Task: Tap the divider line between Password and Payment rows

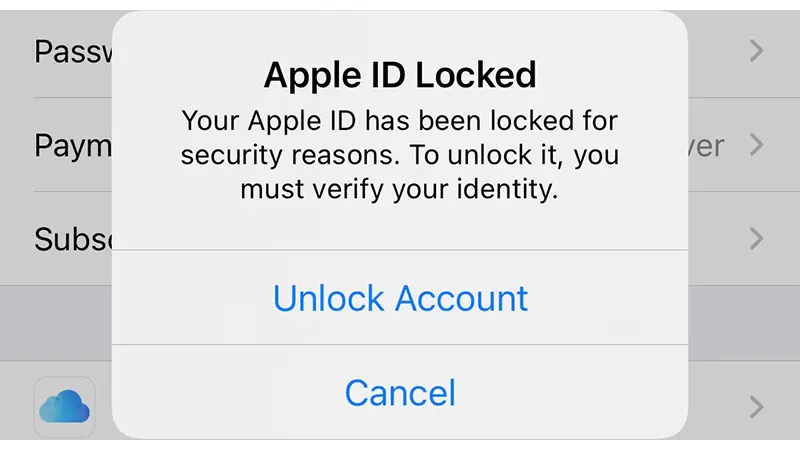Action: [72, 98]
